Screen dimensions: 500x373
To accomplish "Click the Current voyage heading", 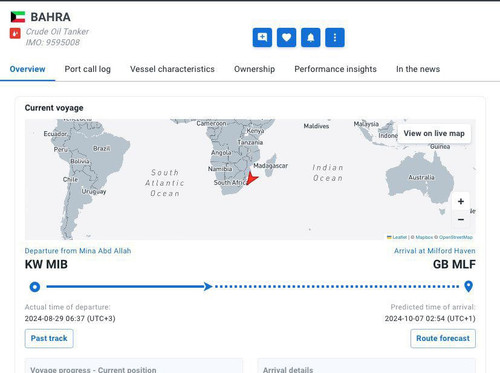I will tap(54, 108).
